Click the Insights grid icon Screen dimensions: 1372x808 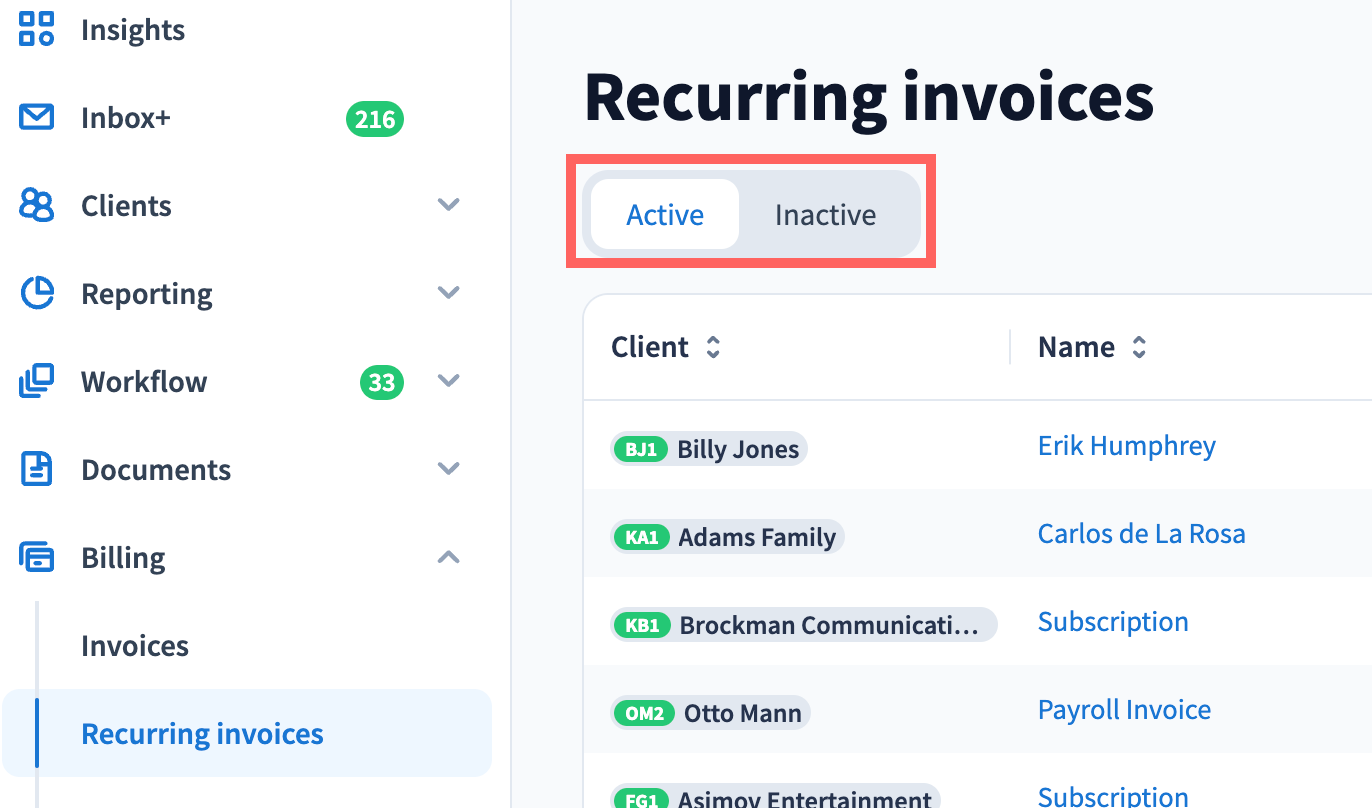click(x=37, y=30)
